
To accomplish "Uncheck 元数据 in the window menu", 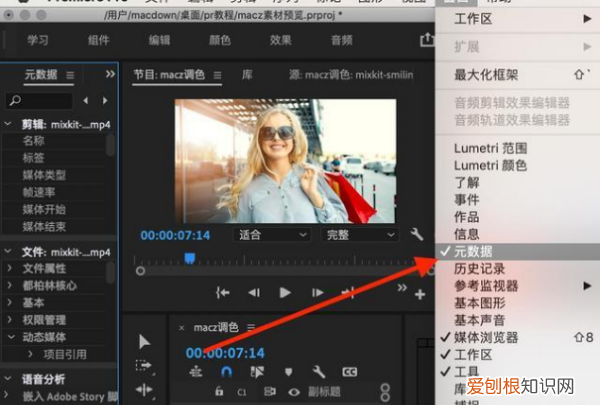I will (x=517, y=251).
